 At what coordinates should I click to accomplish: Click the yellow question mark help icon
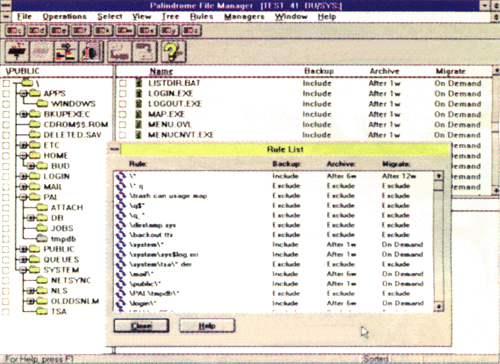pos(173,52)
